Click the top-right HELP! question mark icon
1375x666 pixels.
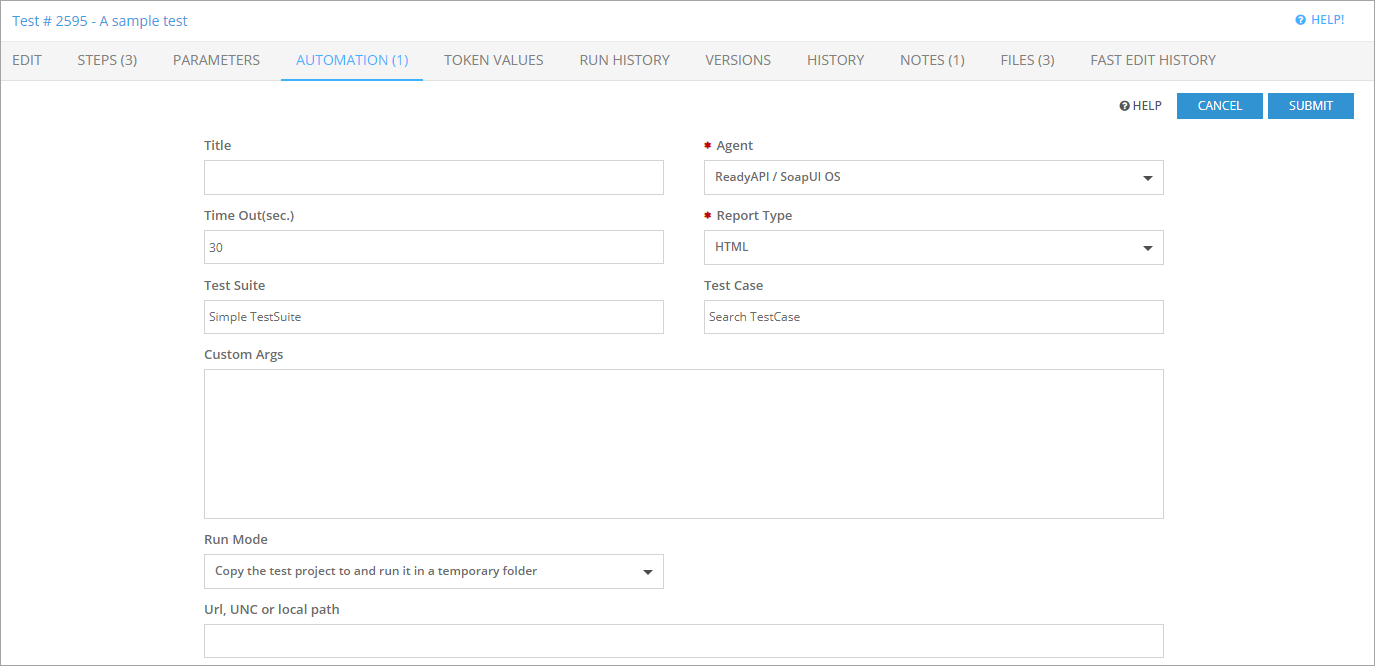point(1300,20)
